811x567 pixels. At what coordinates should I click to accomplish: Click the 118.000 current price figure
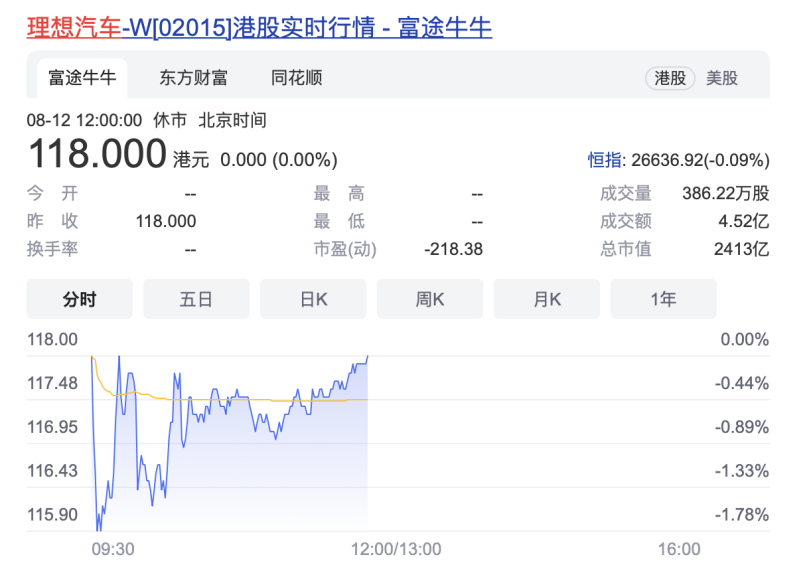coord(97,155)
